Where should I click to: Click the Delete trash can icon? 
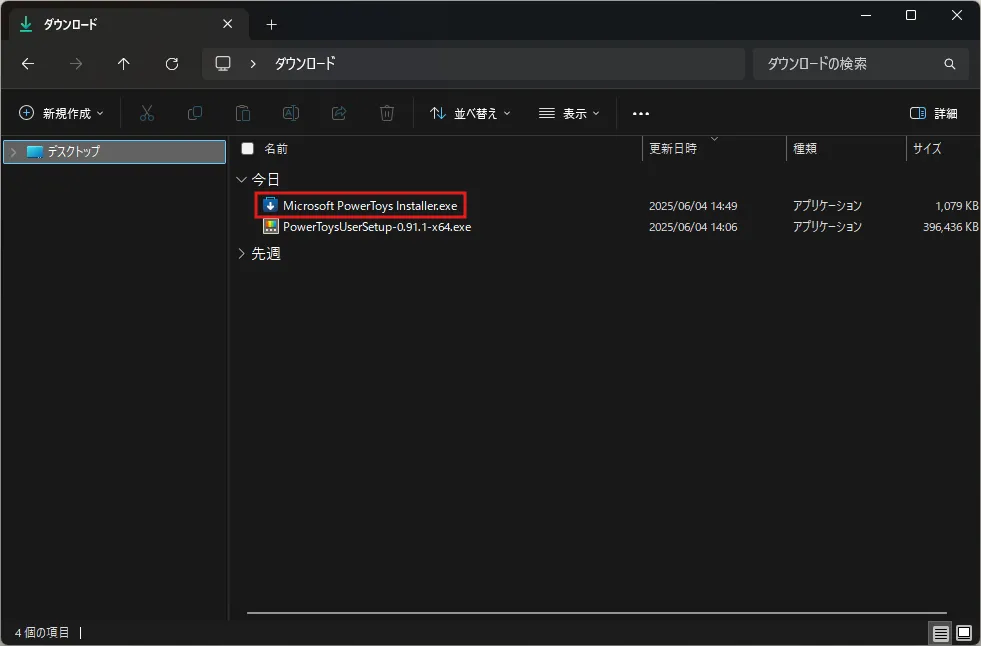[x=387, y=113]
